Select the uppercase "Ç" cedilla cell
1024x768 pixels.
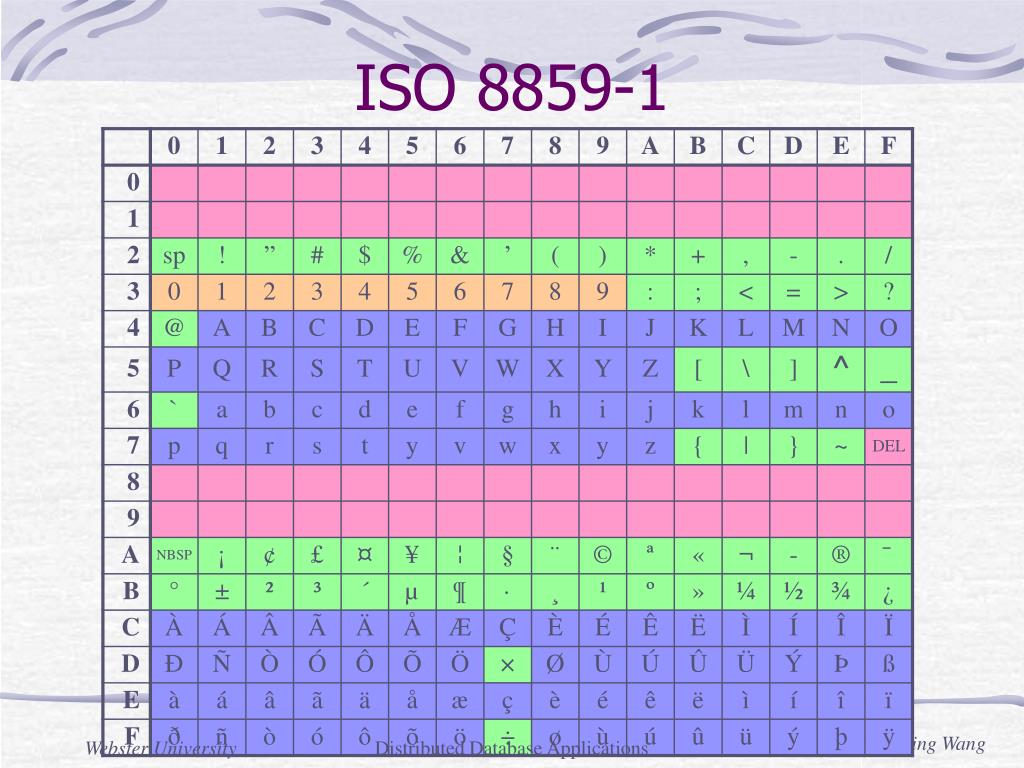tap(507, 628)
